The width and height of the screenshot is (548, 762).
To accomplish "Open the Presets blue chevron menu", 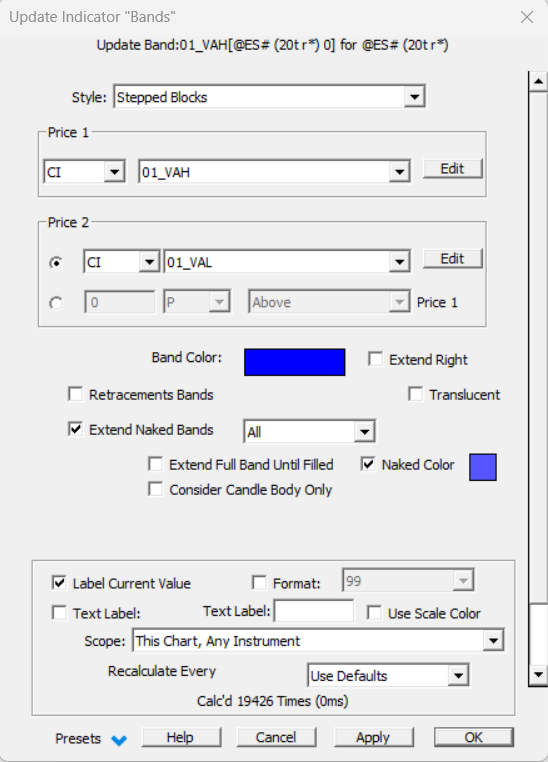I will point(119,740).
